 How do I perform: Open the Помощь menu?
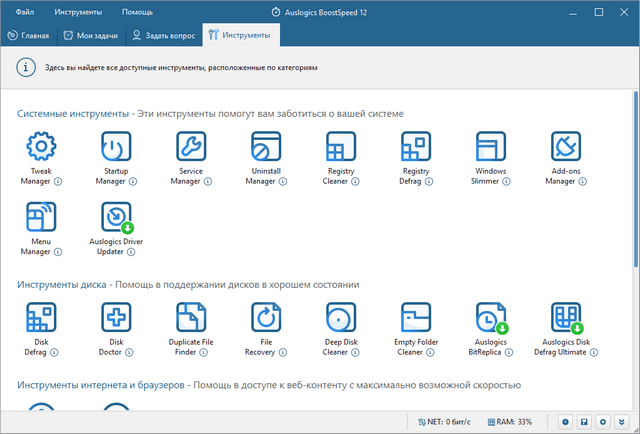point(137,12)
